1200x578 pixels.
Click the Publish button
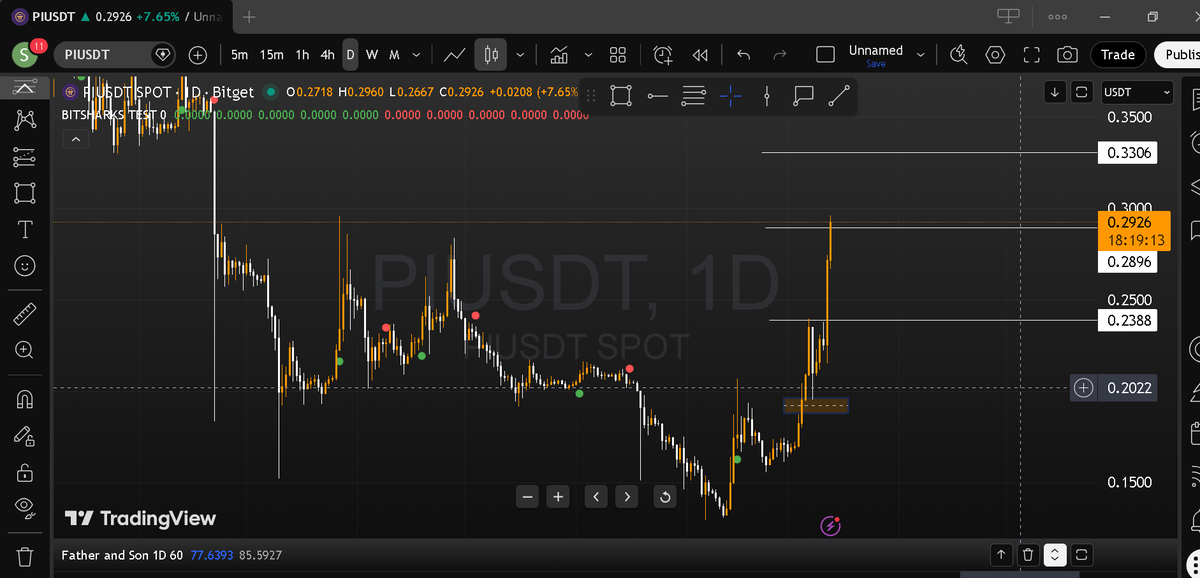(1177, 55)
